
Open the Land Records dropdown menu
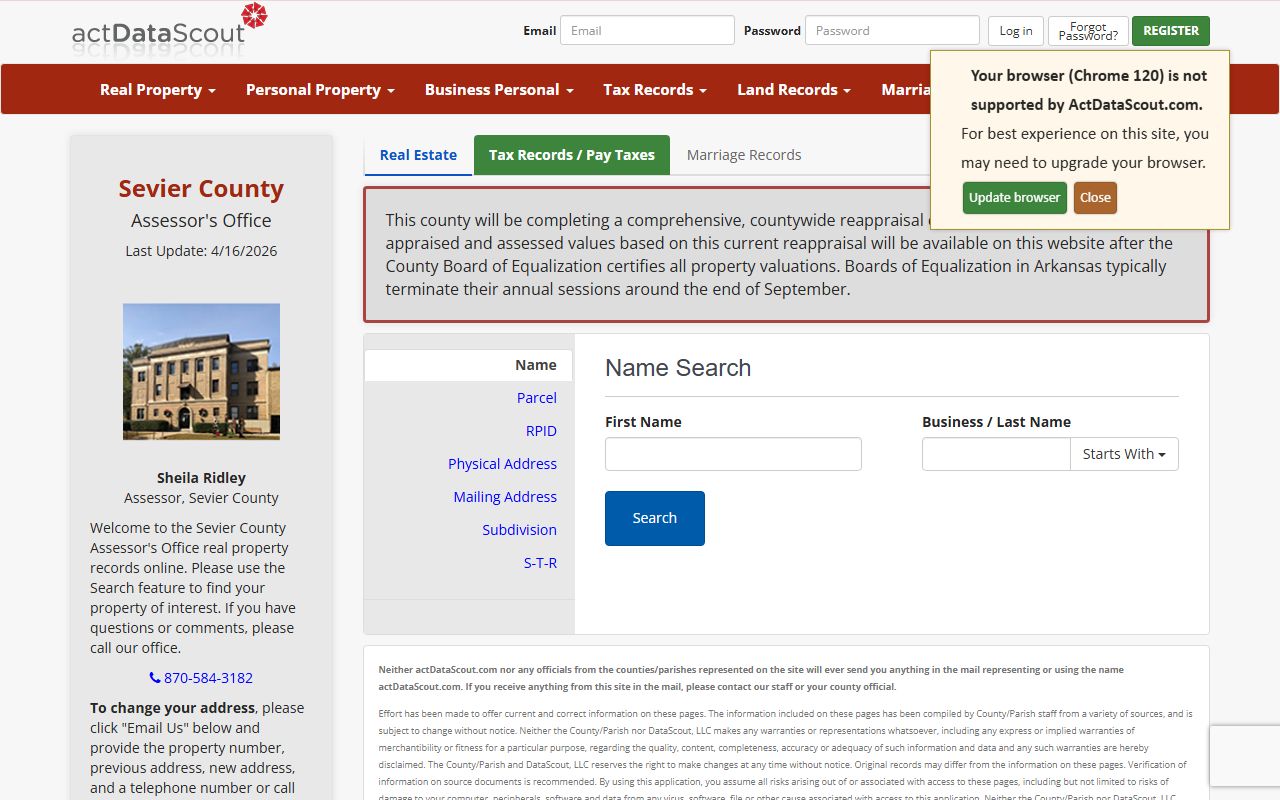[x=794, y=89]
